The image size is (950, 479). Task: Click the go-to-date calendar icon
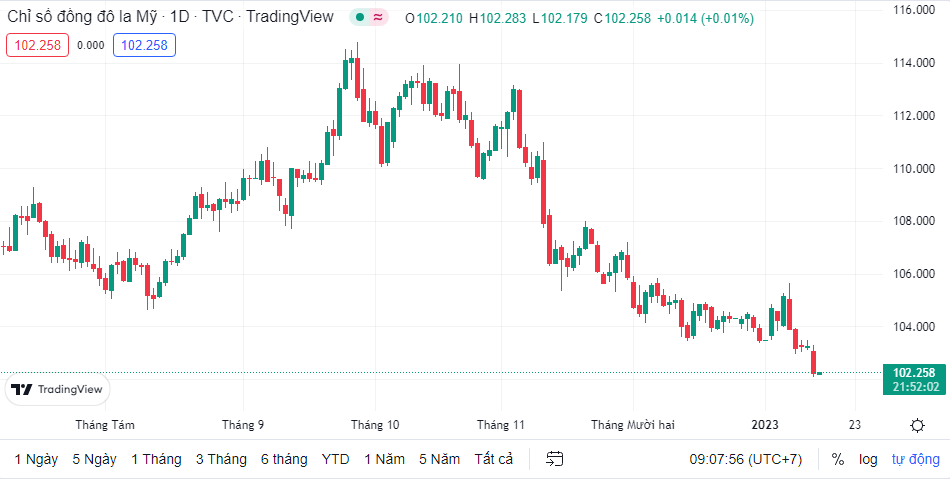click(x=555, y=459)
